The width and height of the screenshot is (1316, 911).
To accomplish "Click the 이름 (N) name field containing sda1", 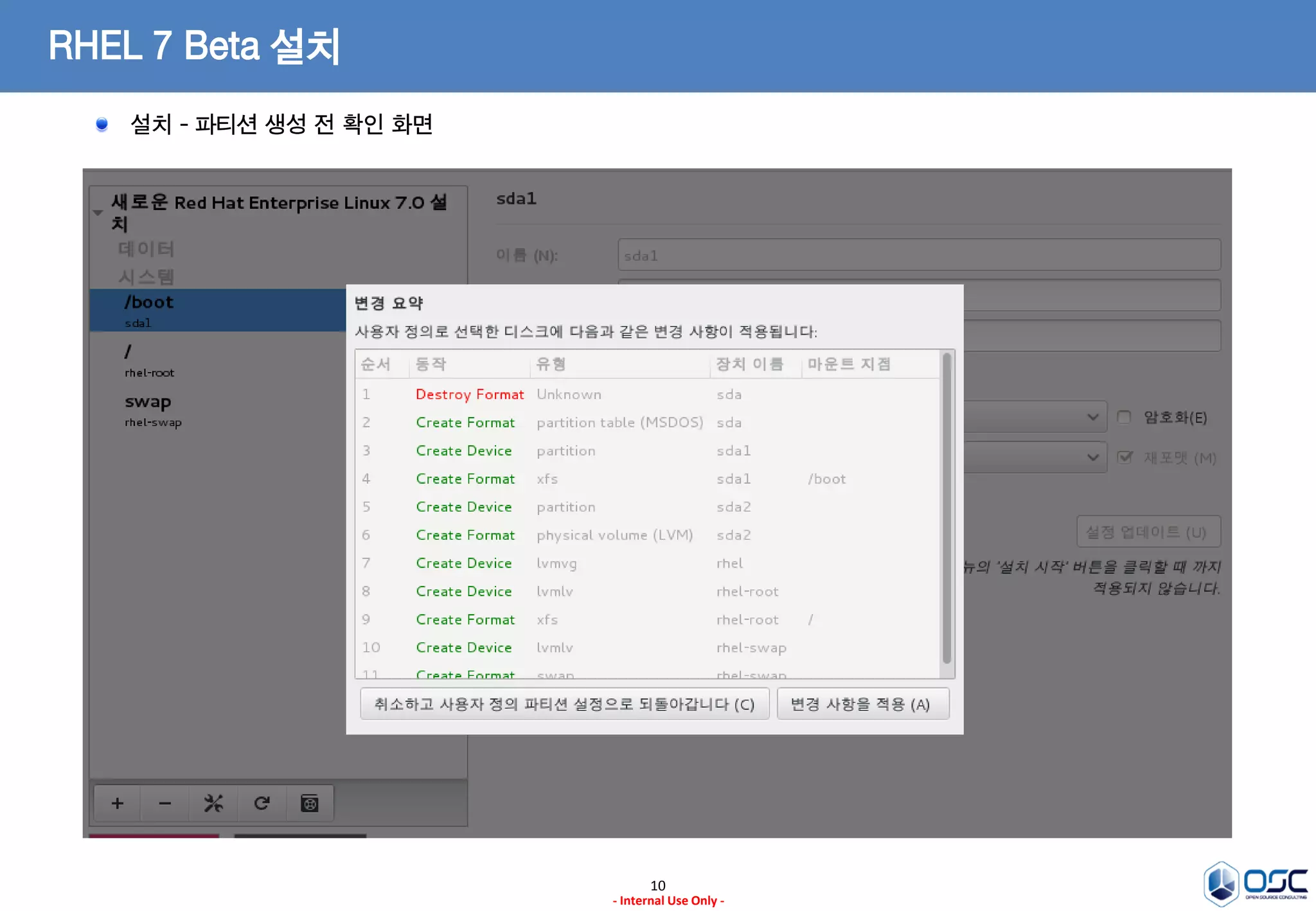I will 919,255.
